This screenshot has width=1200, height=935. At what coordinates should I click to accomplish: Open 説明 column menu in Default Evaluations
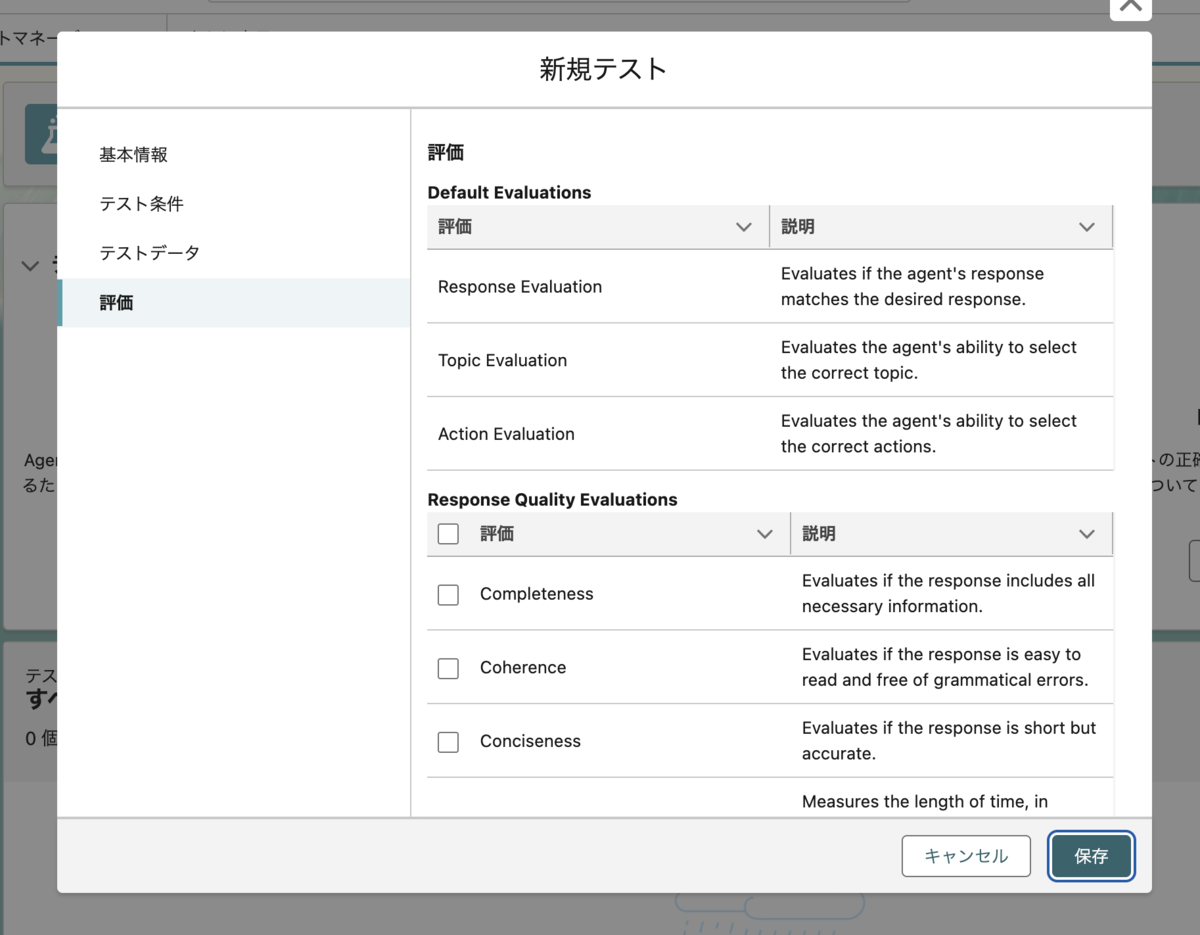(1087, 228)
